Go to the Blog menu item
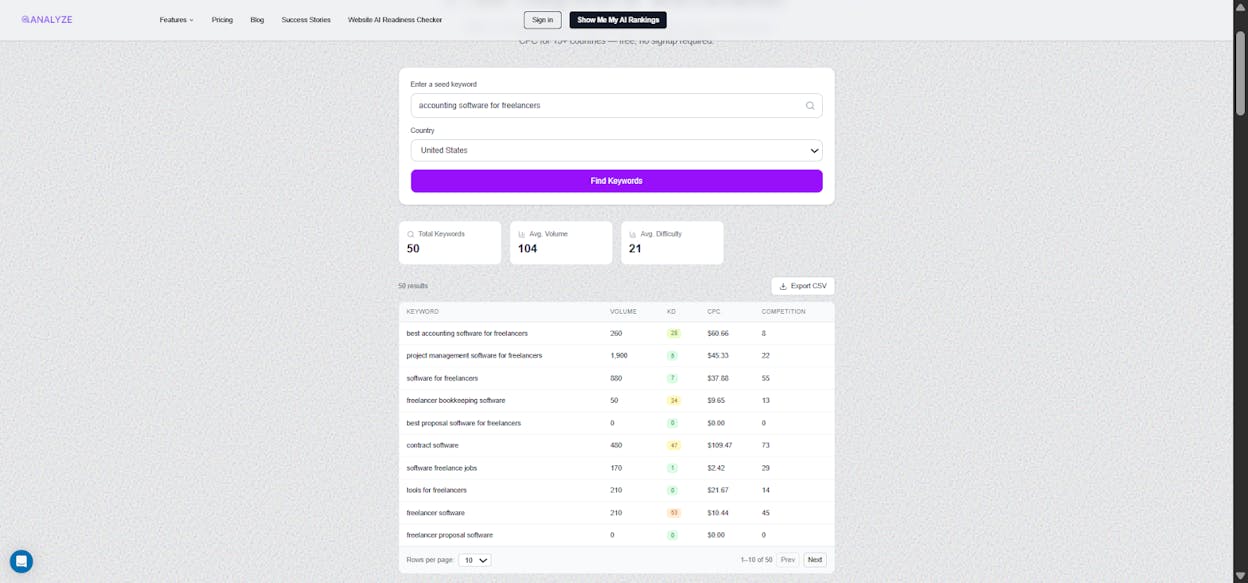 257,20
